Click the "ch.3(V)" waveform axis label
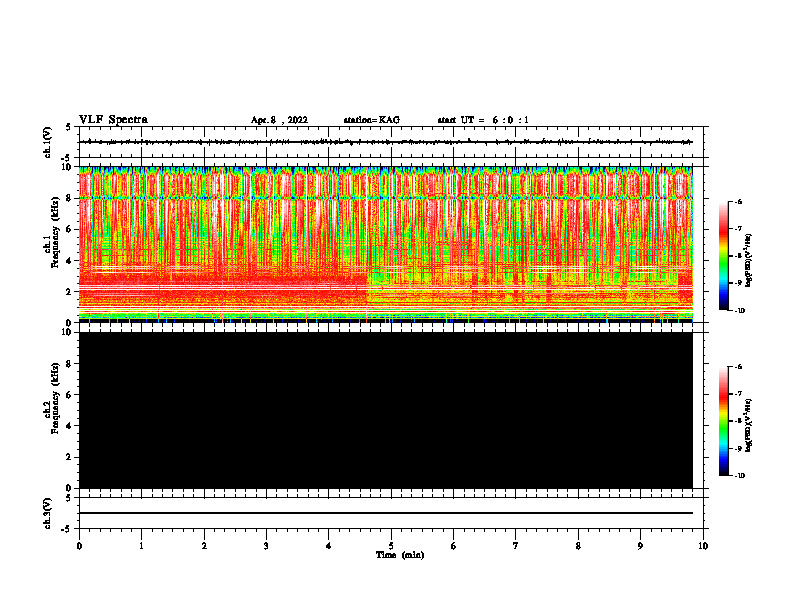 pos(48,513)
